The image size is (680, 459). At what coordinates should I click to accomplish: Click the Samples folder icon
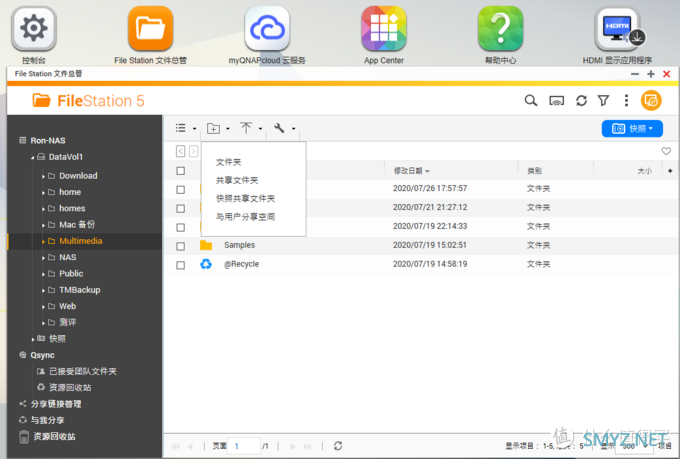[206, 245]
